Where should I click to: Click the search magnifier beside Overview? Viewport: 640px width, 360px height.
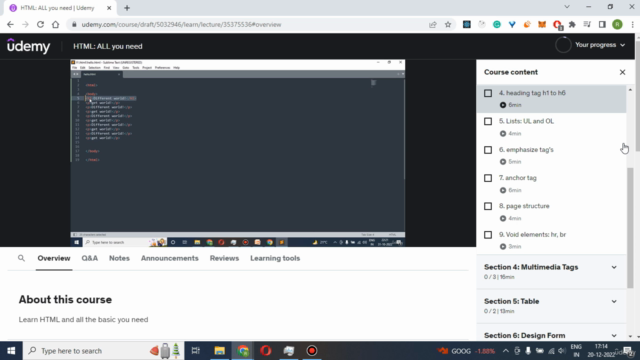coord(21,258)
